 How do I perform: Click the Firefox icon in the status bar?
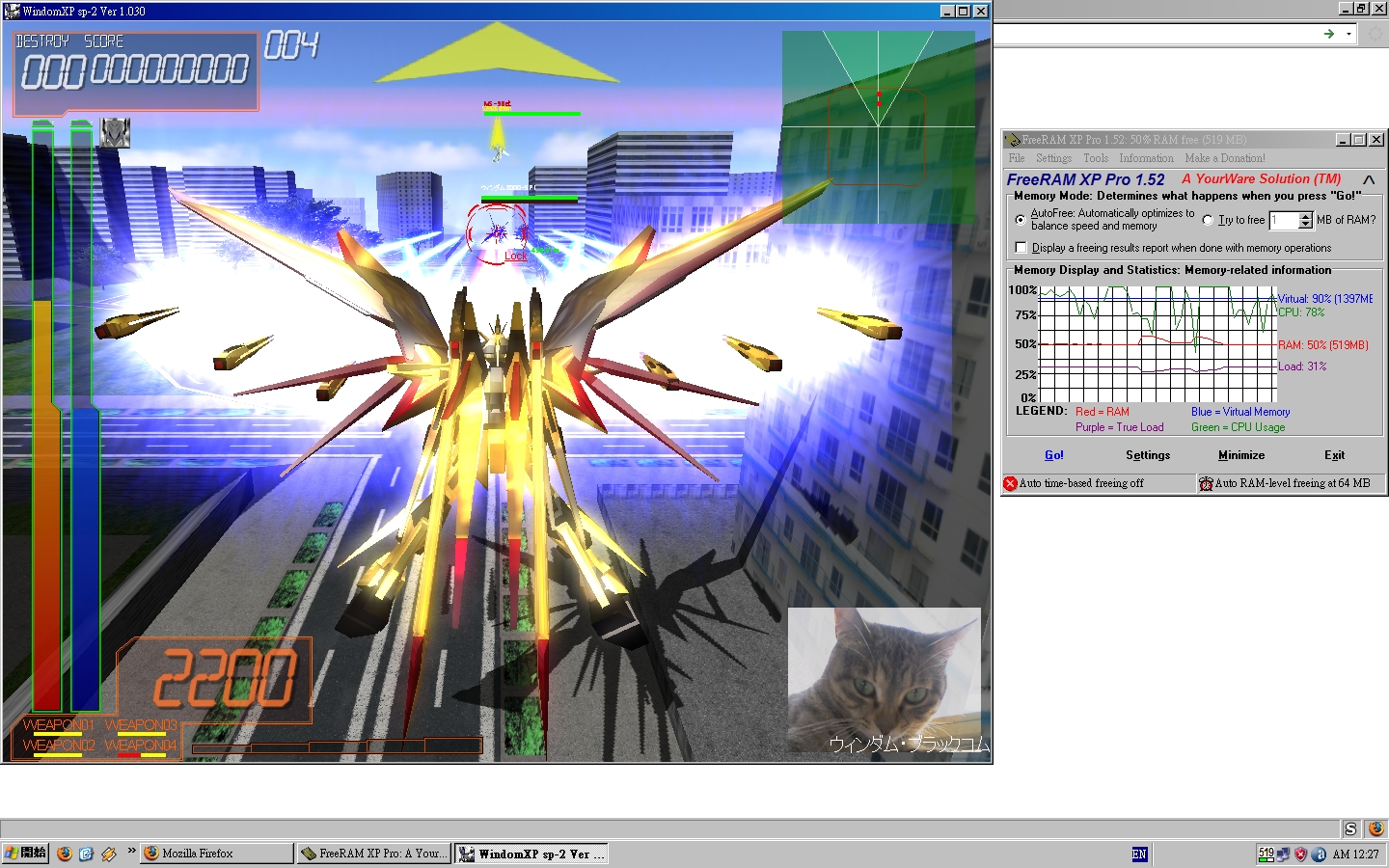[1376, 828]
